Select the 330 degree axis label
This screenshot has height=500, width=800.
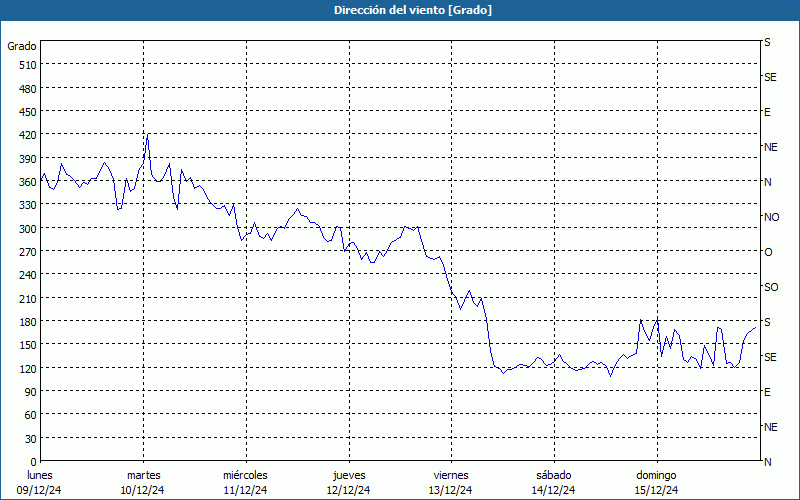tap(29, 206)
